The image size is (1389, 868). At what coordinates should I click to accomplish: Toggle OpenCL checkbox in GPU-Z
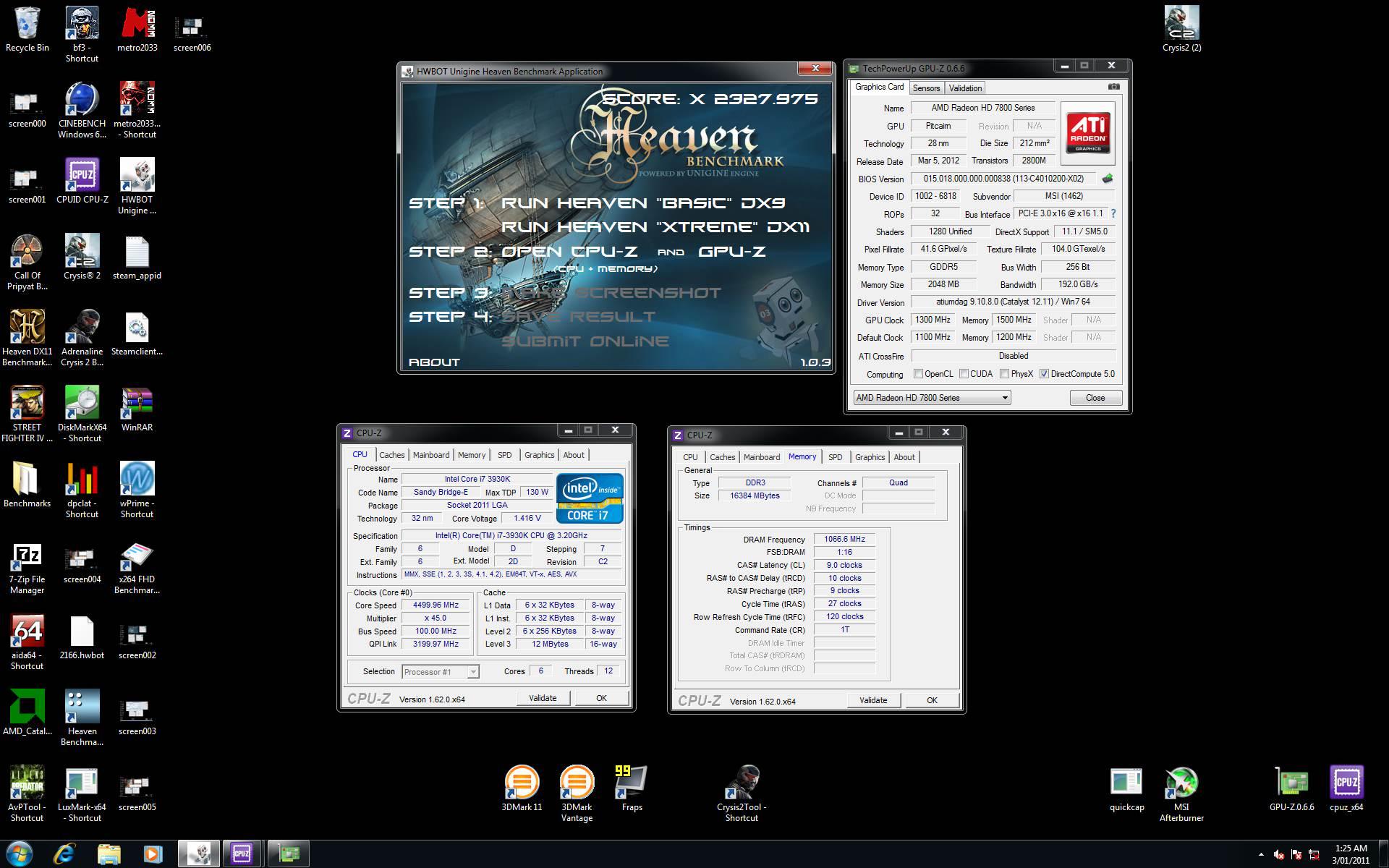pyautogui.click(x=918, y=374)
